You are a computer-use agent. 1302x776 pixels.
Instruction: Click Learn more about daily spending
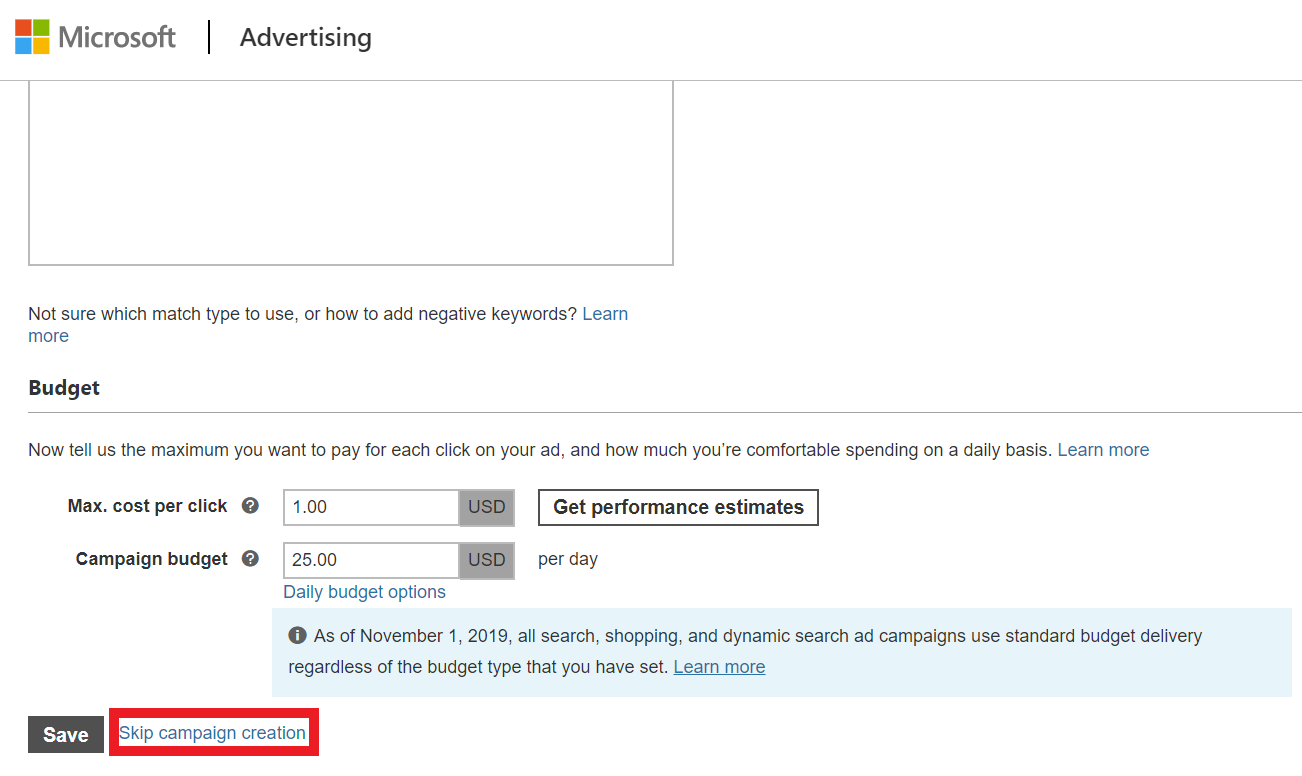[x=1103, y=449]
